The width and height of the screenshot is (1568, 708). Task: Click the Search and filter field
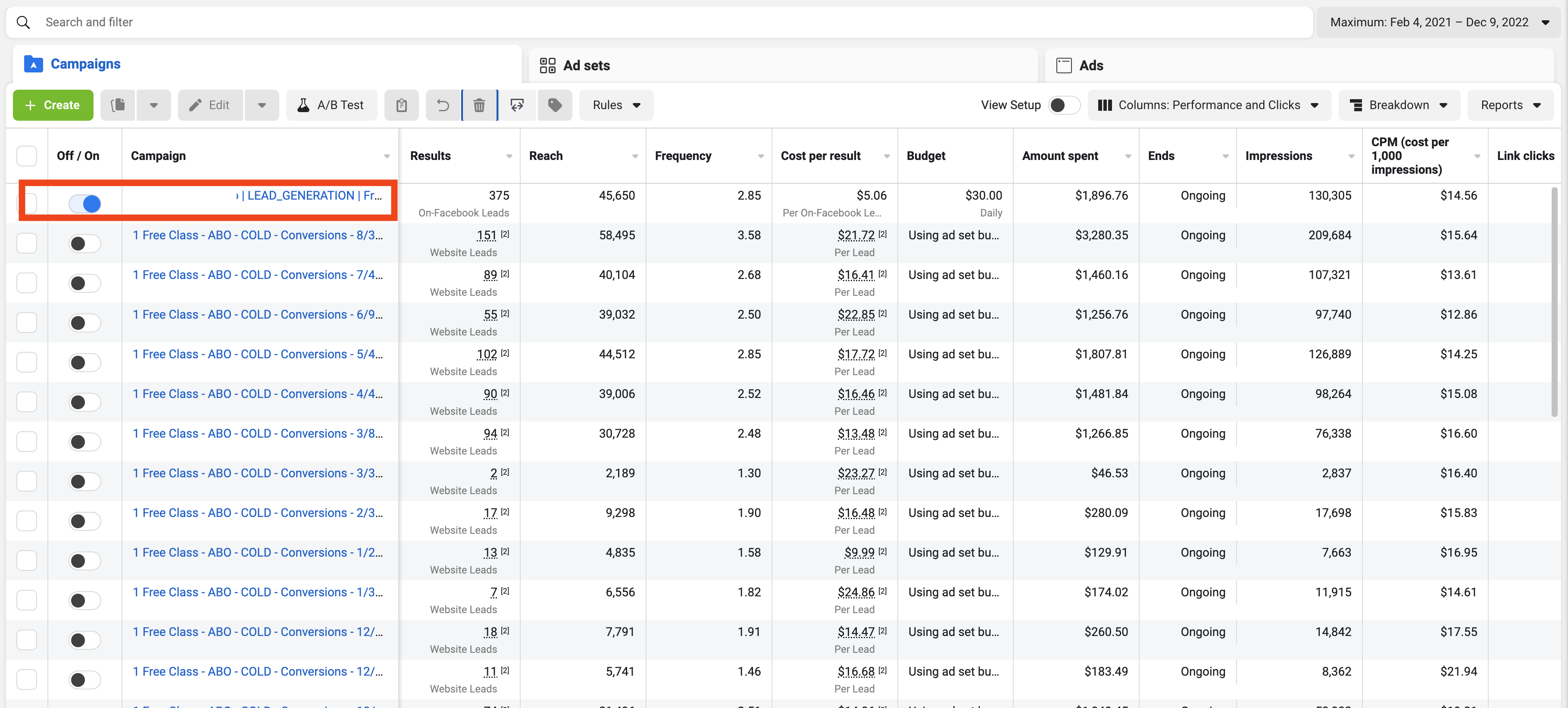669,22
